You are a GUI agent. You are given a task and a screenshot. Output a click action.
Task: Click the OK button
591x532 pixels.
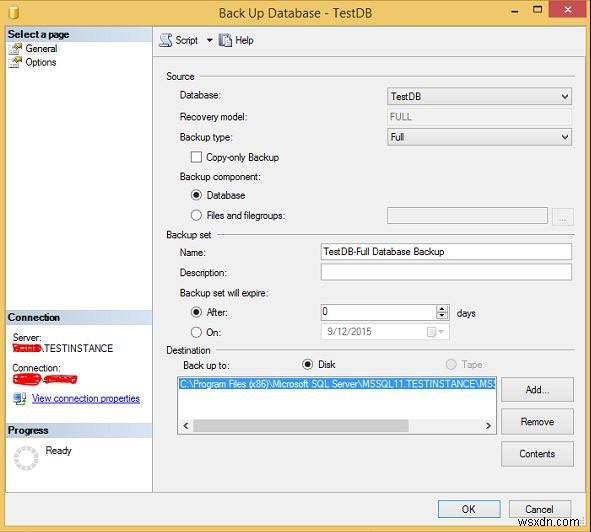(469, 509)
